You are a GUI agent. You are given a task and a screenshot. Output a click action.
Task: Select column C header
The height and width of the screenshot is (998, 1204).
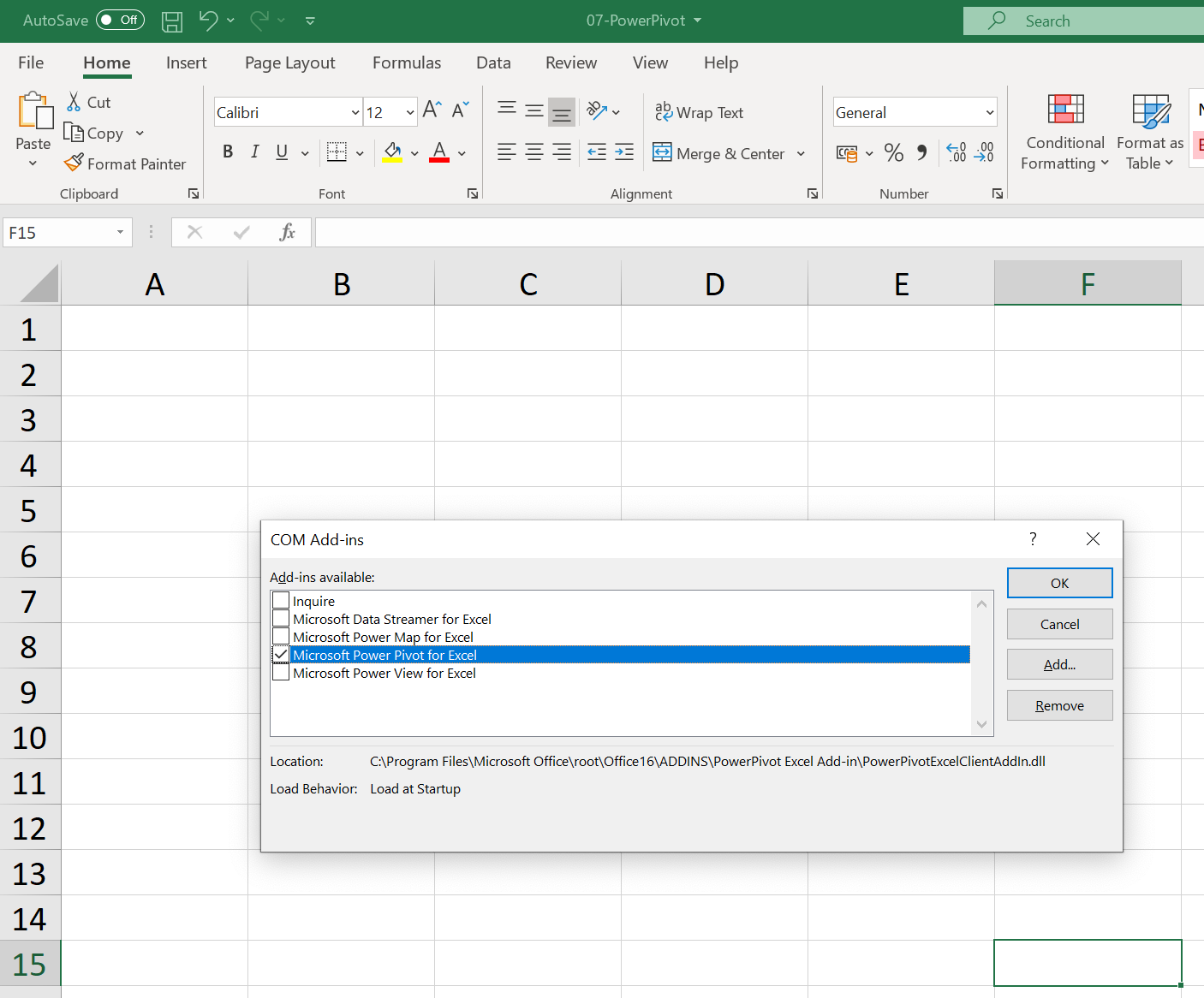click(528, 283)
